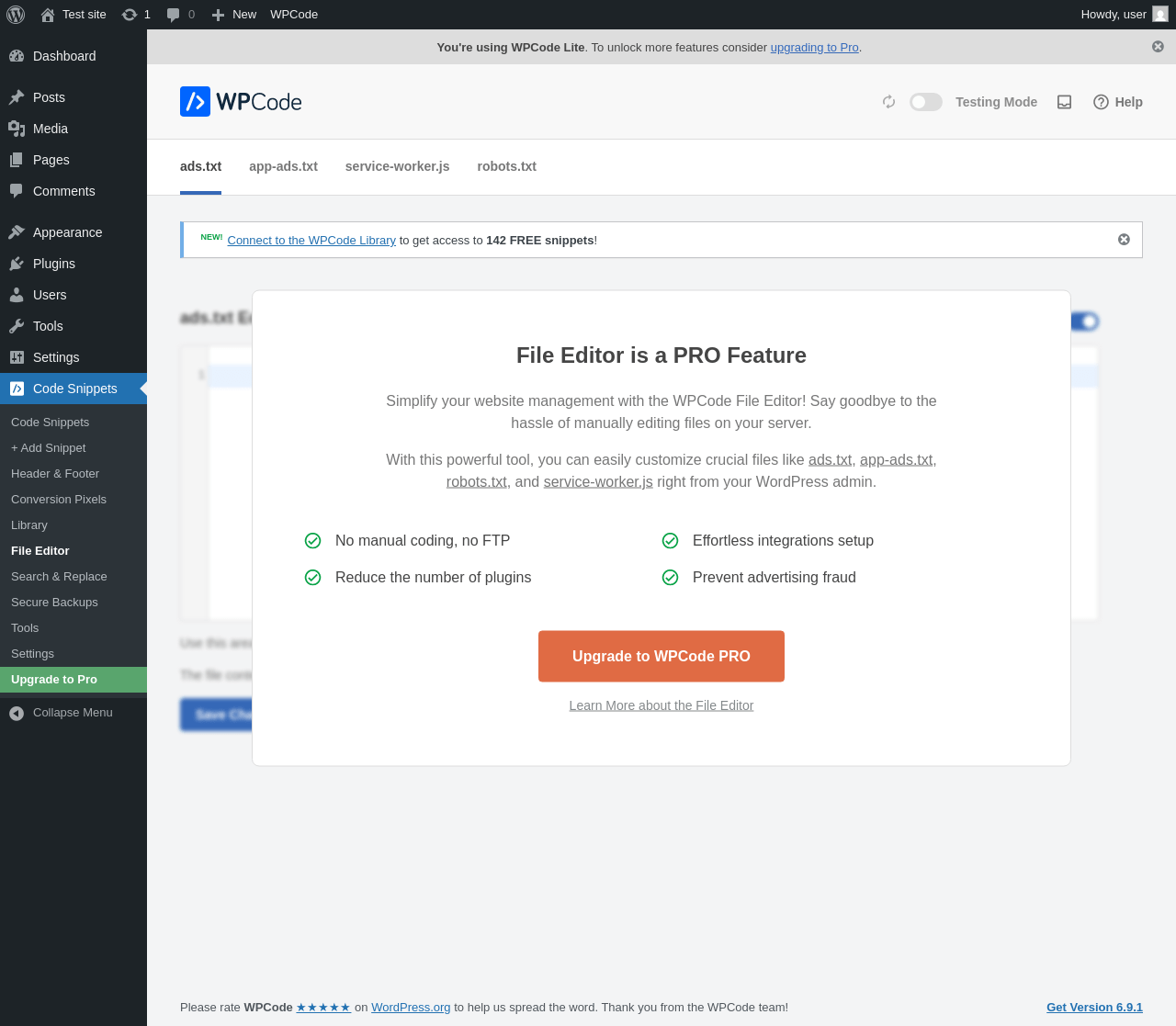Screen dimensions: 1176x1026
Task: Click the refresh icon beside Testing Mode
Action: pos(888,102)
